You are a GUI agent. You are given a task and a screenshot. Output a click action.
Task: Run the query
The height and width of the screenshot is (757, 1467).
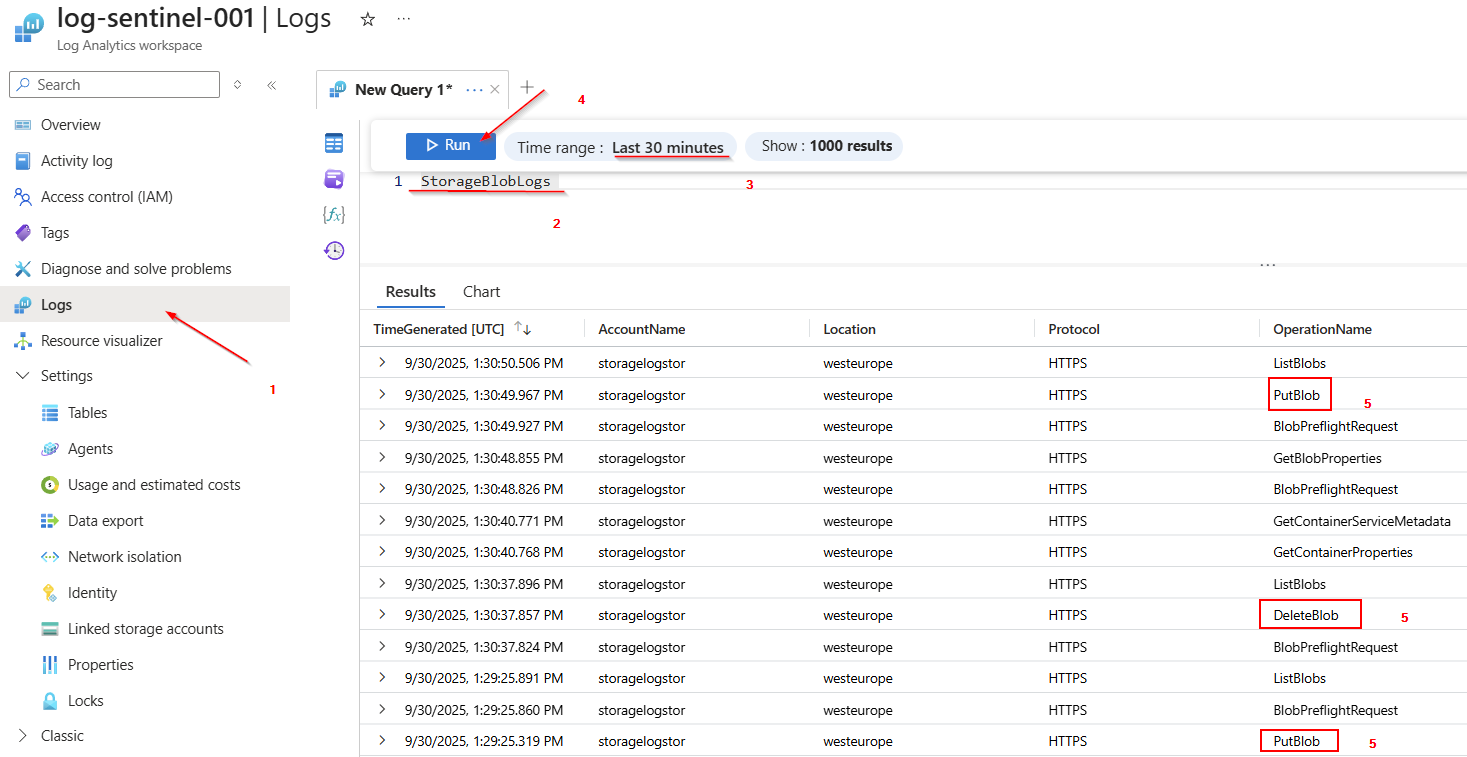(x=450, y=146)
